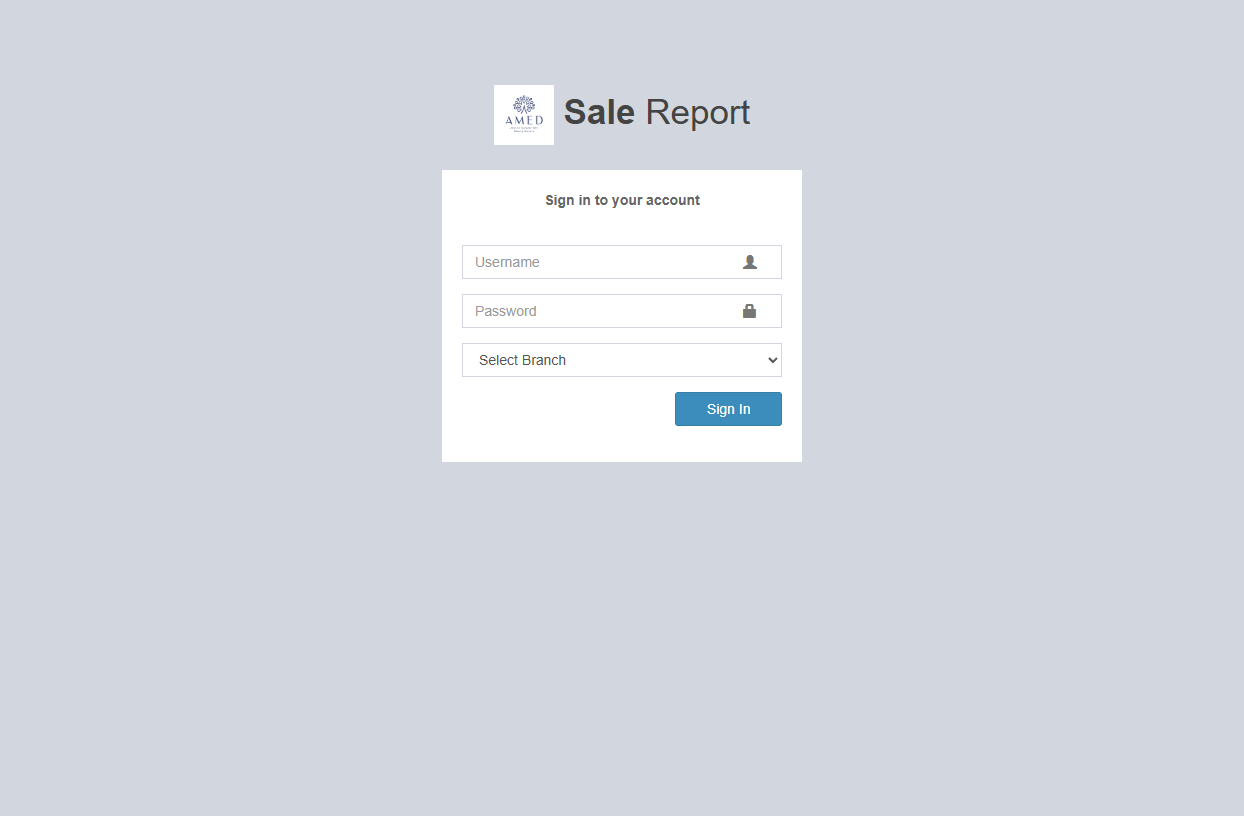The image size is (1244, 816).
Task: Click the padlock icon in Password field
Action: pyautogui.click(x=749, y=311)
